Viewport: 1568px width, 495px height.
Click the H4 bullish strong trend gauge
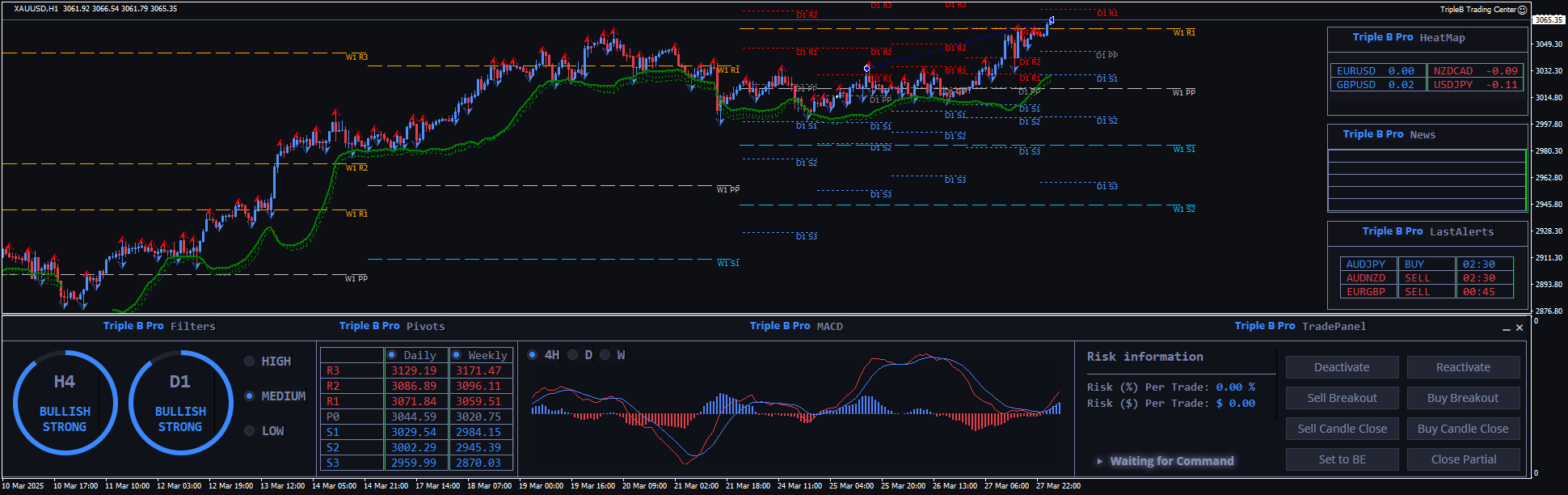coord(65,403)
